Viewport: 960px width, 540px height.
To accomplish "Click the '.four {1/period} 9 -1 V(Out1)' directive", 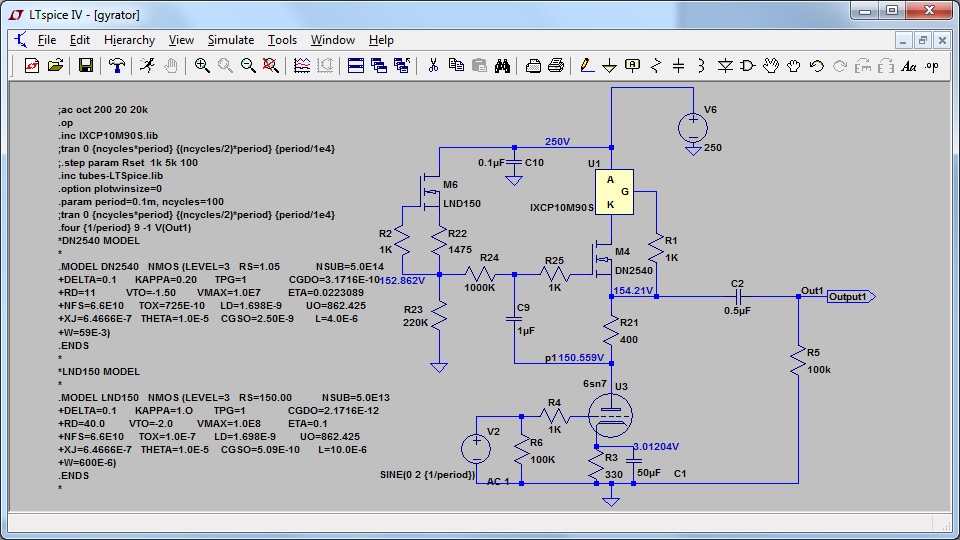I will 125,228.
